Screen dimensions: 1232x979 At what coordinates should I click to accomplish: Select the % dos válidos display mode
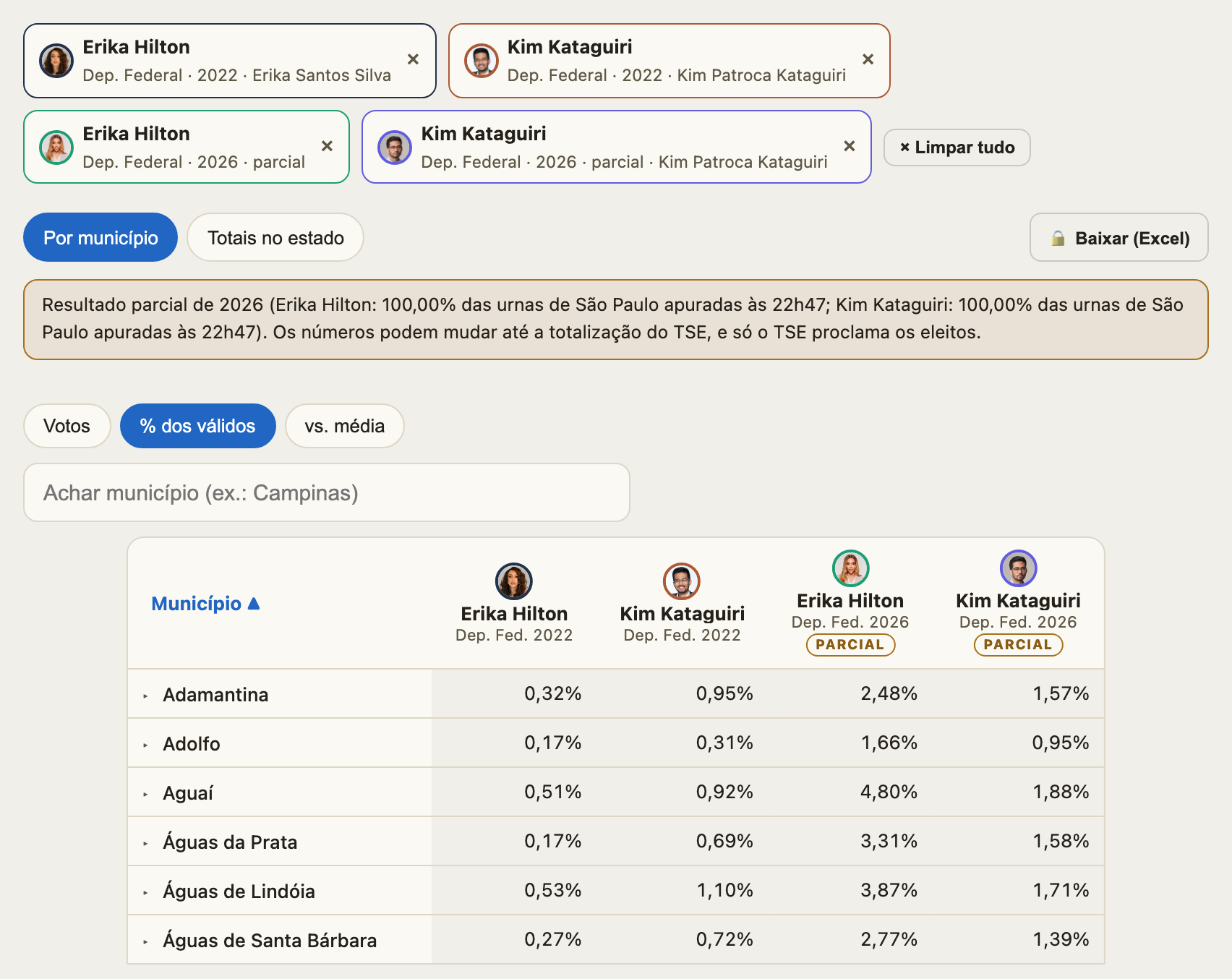point(198,426)
